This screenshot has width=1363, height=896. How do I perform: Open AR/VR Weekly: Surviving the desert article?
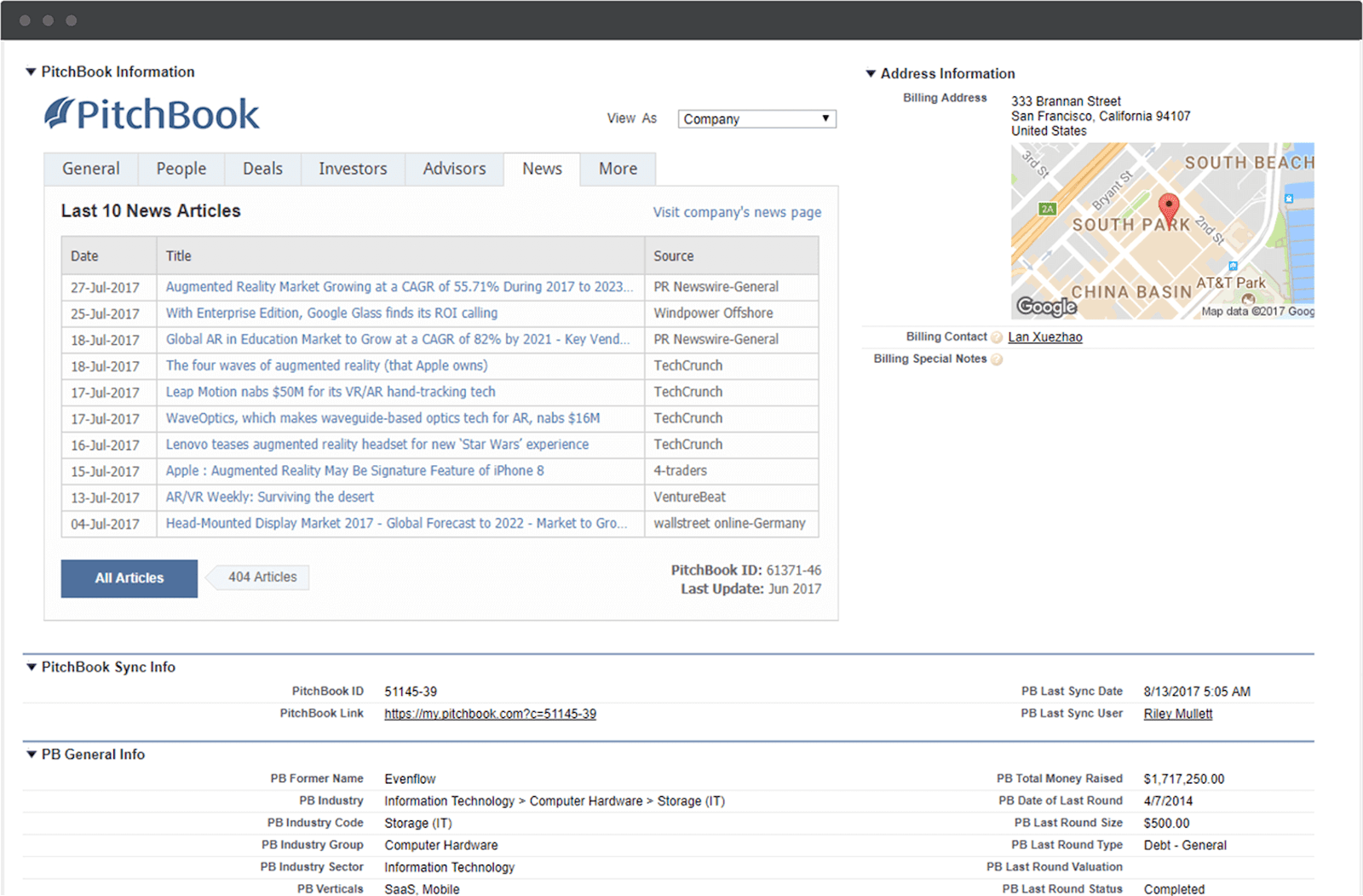tap(269, 497)
